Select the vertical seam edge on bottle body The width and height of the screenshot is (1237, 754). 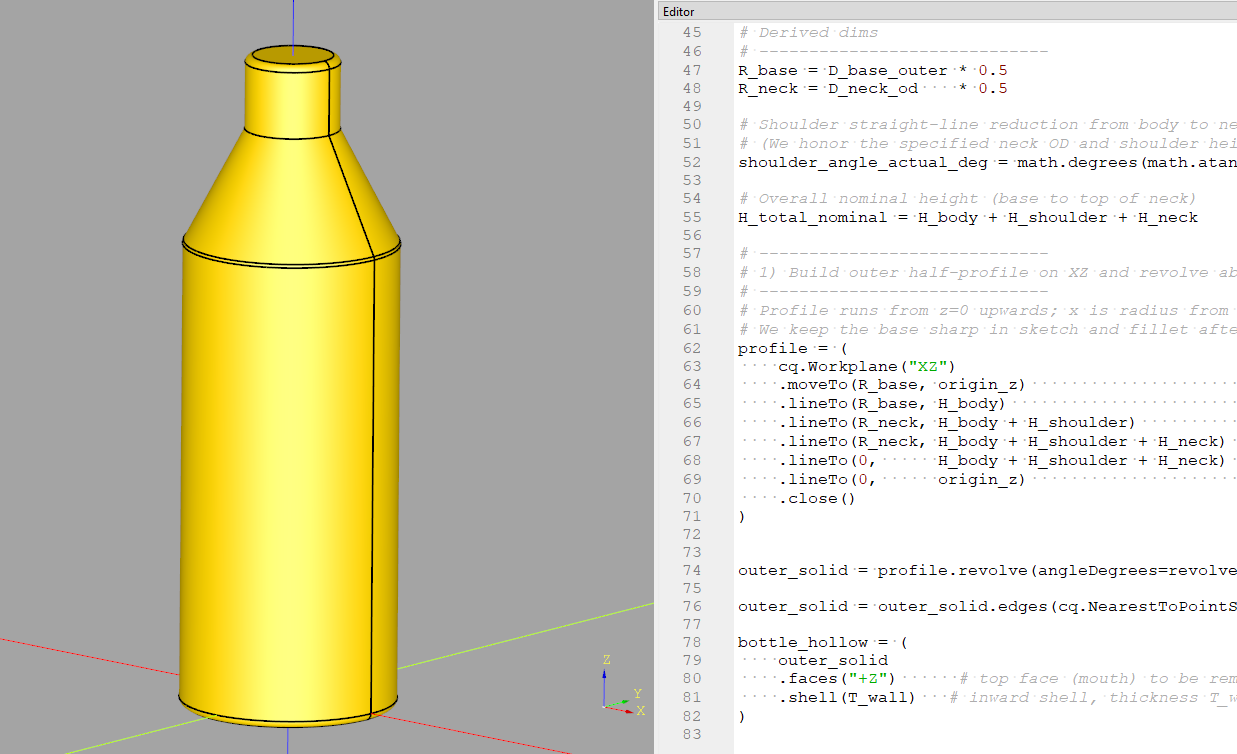(373, 480)
